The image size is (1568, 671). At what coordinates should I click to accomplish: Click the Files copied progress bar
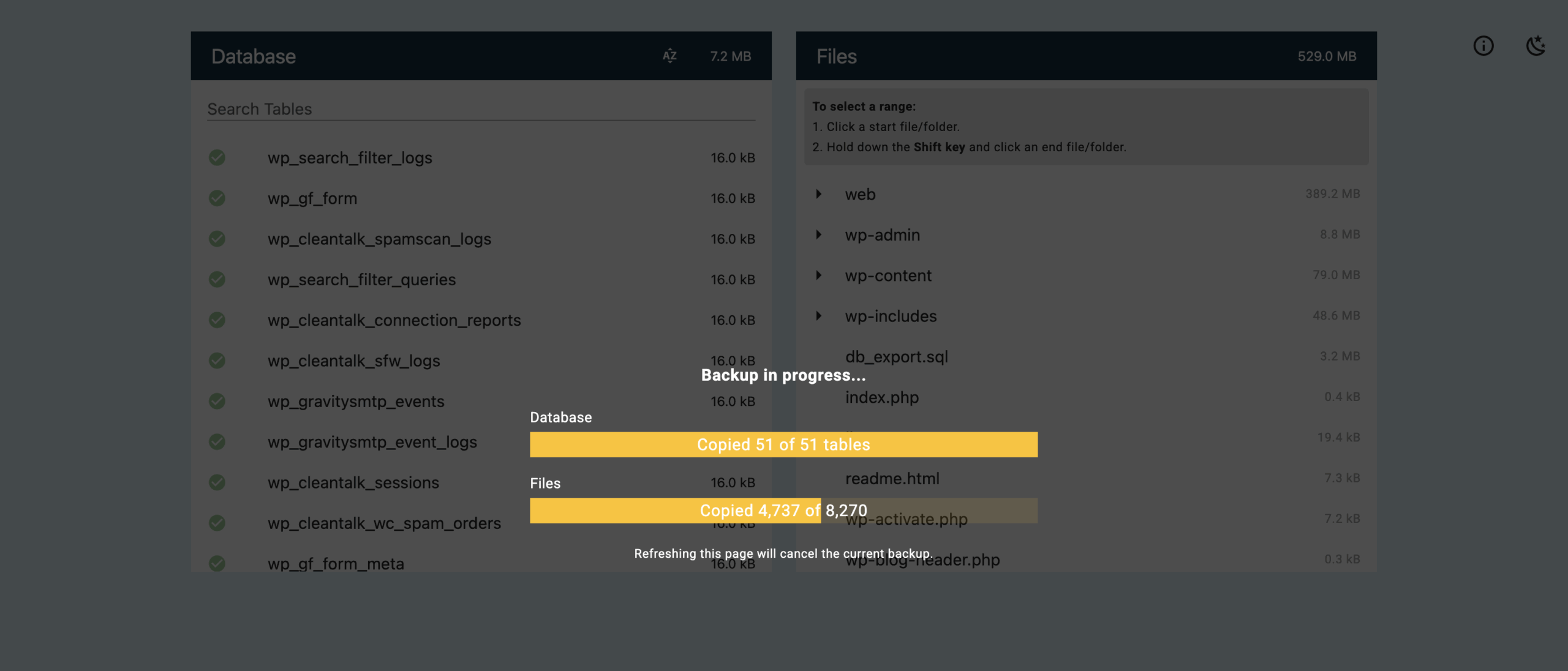pyautogui.click(x=783, y=511)
